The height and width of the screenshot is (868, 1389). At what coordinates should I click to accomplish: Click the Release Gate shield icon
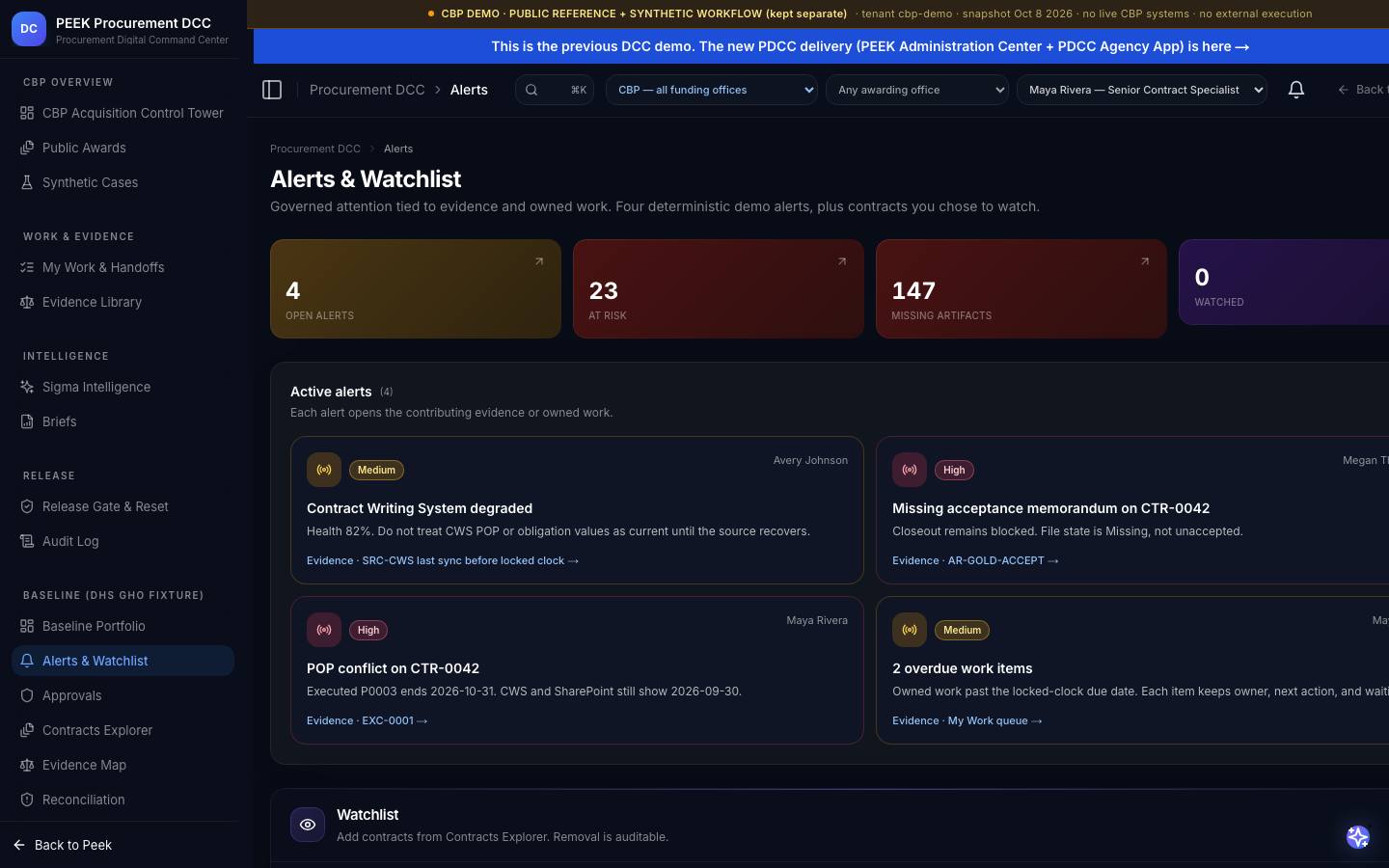(x=27, y=506)
